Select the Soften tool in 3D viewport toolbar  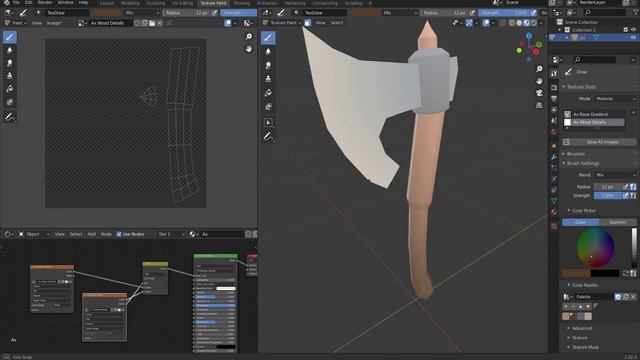[x=268, y=51]
